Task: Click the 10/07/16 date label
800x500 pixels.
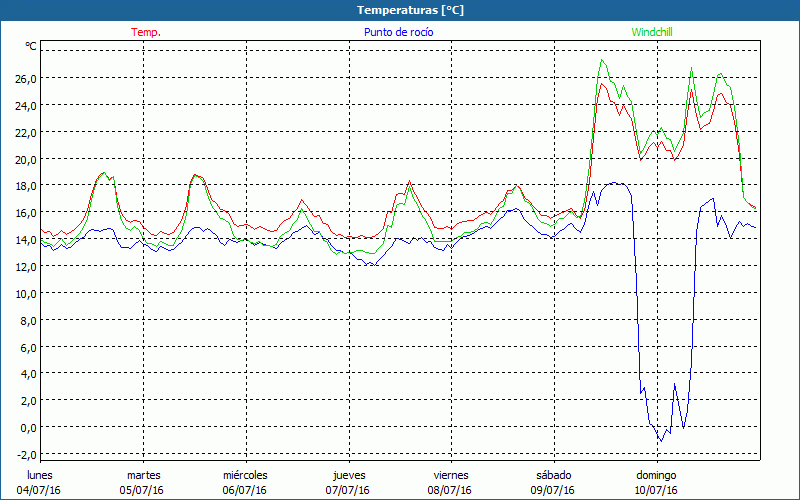Action: 656,490
